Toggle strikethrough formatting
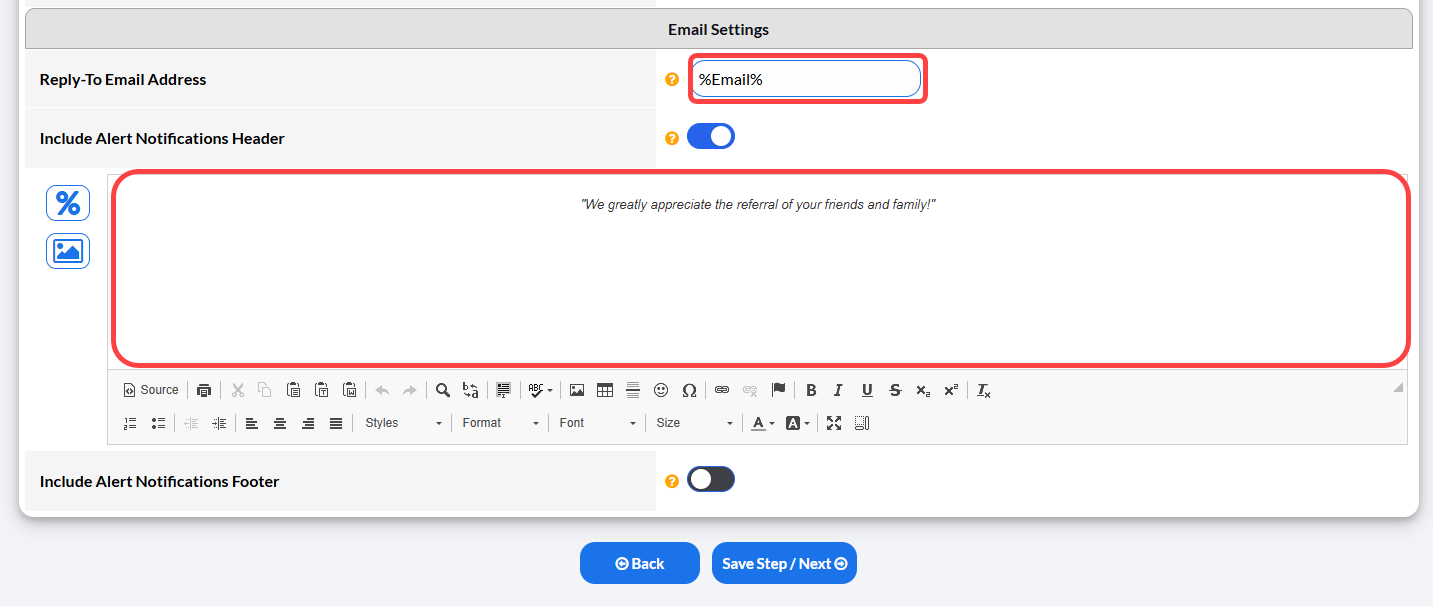 895,390
